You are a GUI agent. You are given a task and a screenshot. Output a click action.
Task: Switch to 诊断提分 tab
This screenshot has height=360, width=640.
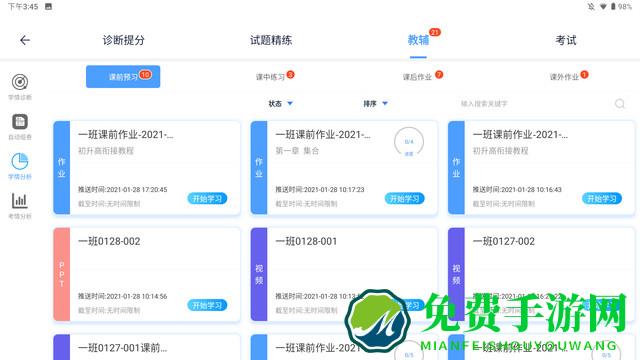124,40
